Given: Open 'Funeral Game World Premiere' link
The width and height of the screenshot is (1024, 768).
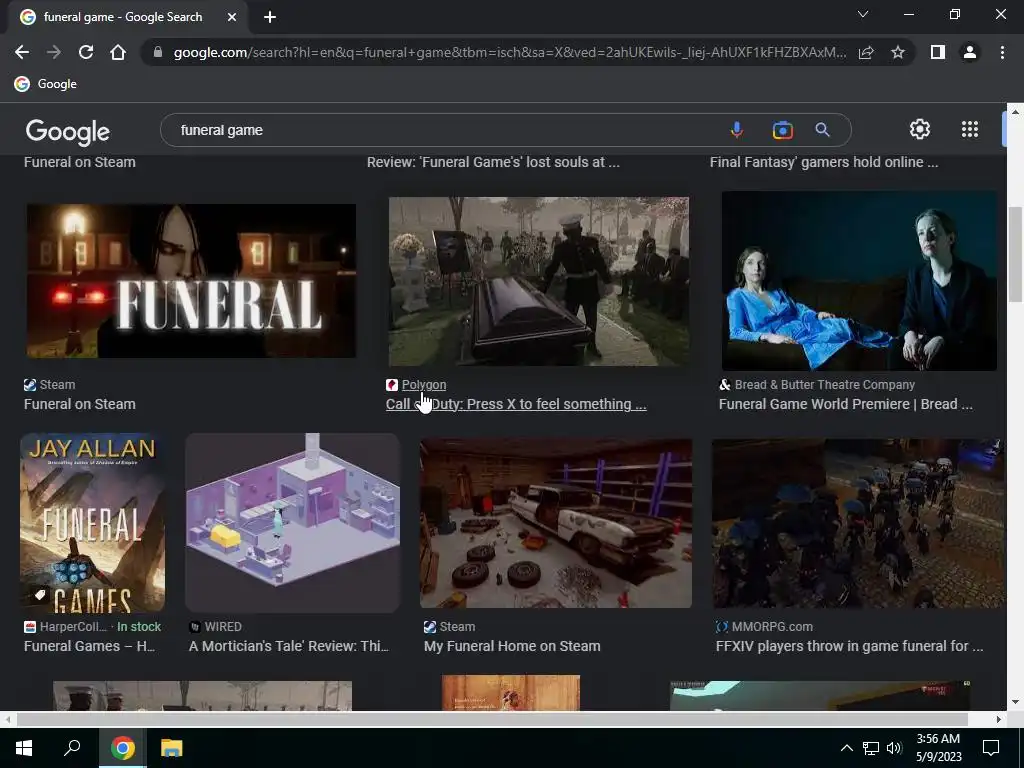Looking at the screenshot, I should 846,404.
